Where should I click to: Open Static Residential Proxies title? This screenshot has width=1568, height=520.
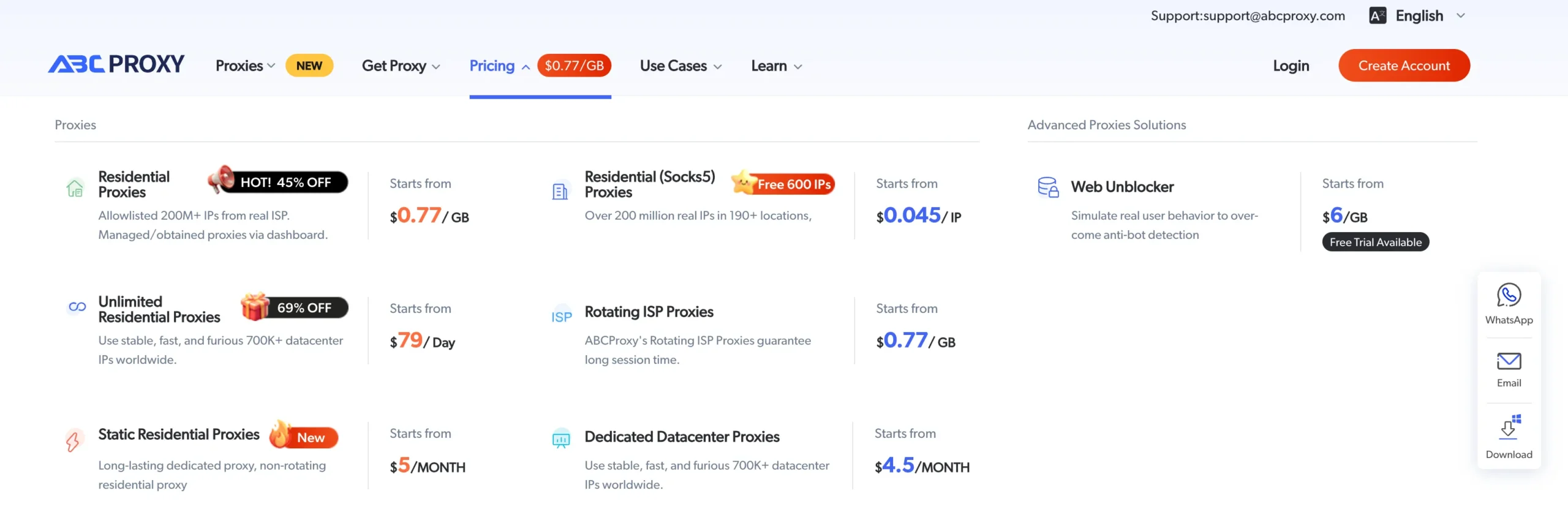(179, 434)
